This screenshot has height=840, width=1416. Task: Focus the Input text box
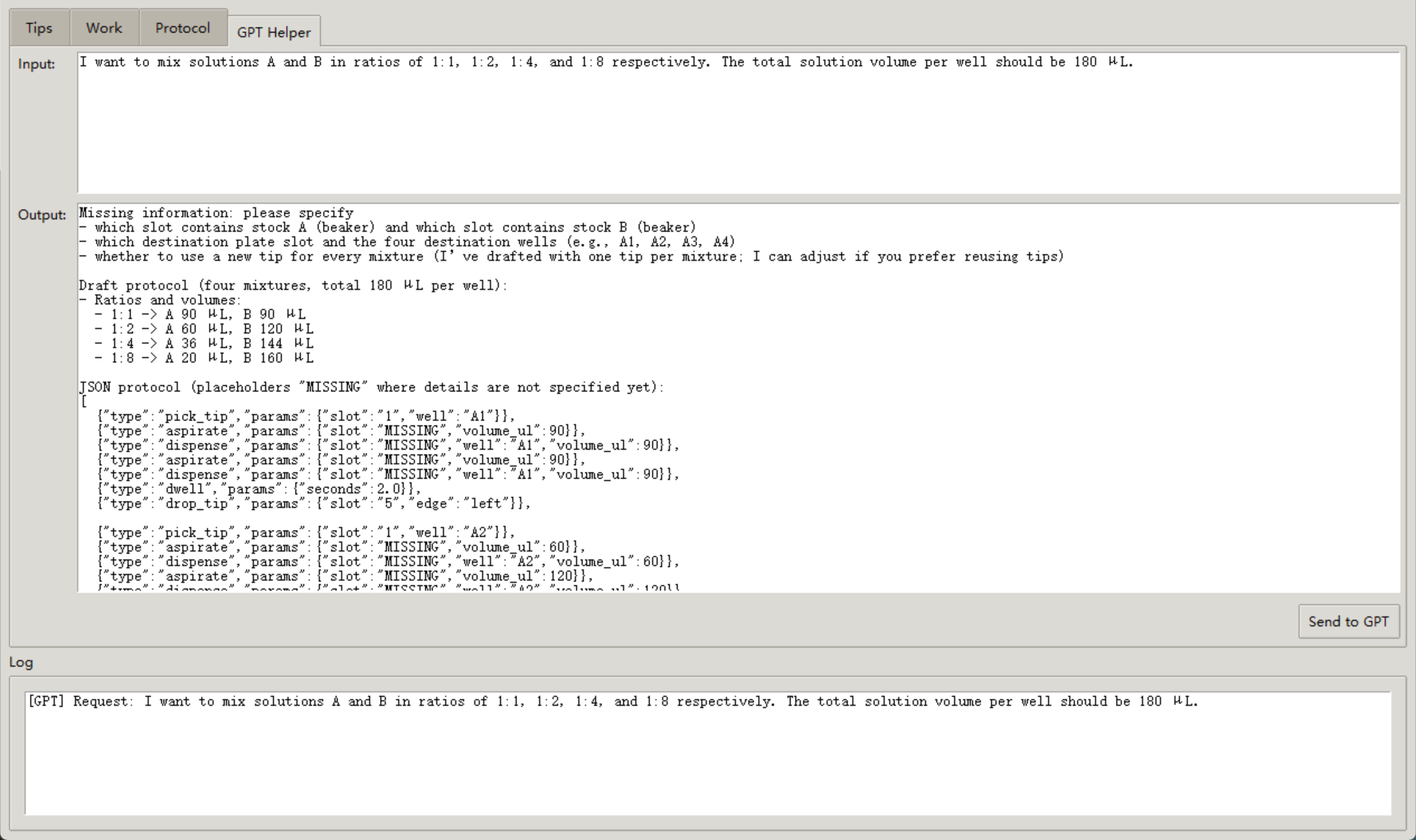[x=738, y=127]
